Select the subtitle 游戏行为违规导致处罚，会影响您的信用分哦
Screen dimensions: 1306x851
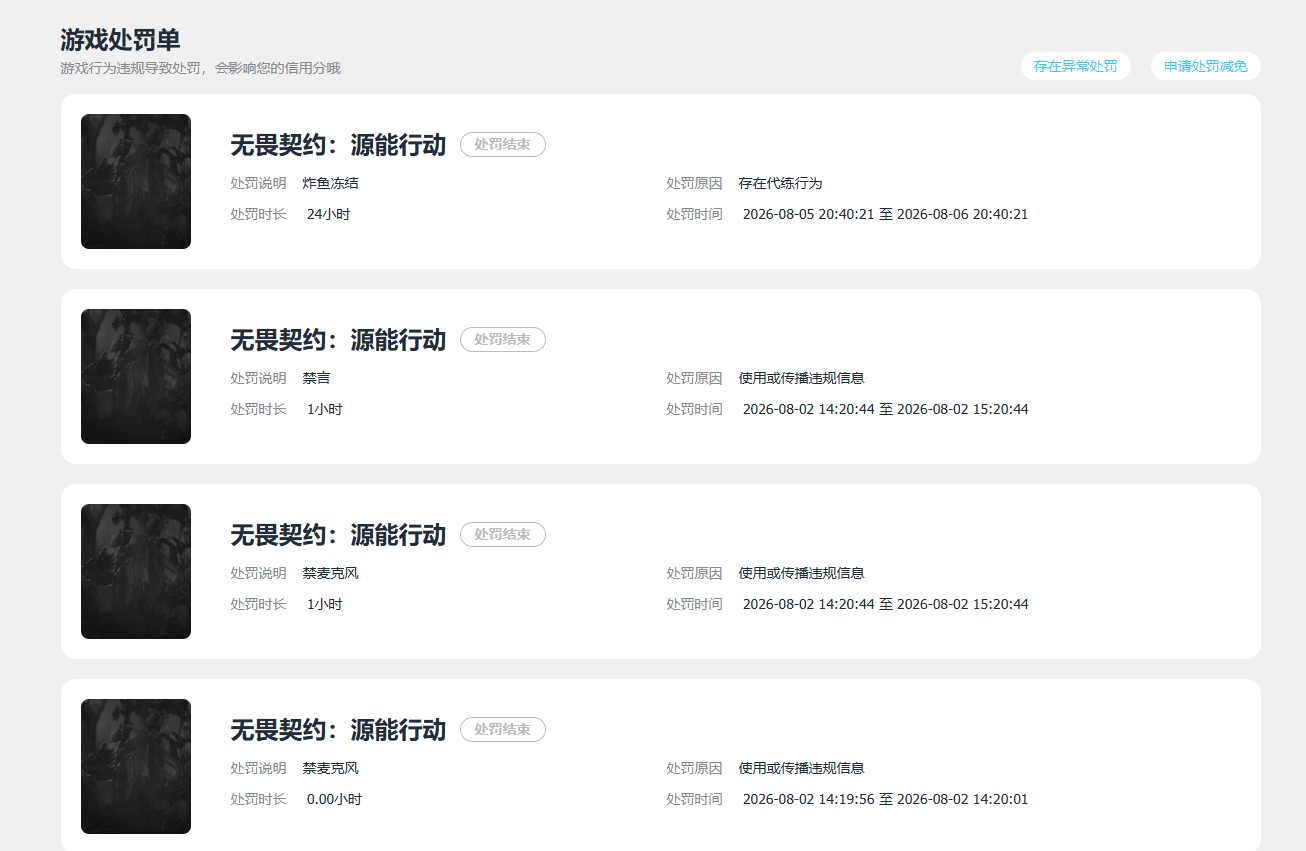click(200, 69)
